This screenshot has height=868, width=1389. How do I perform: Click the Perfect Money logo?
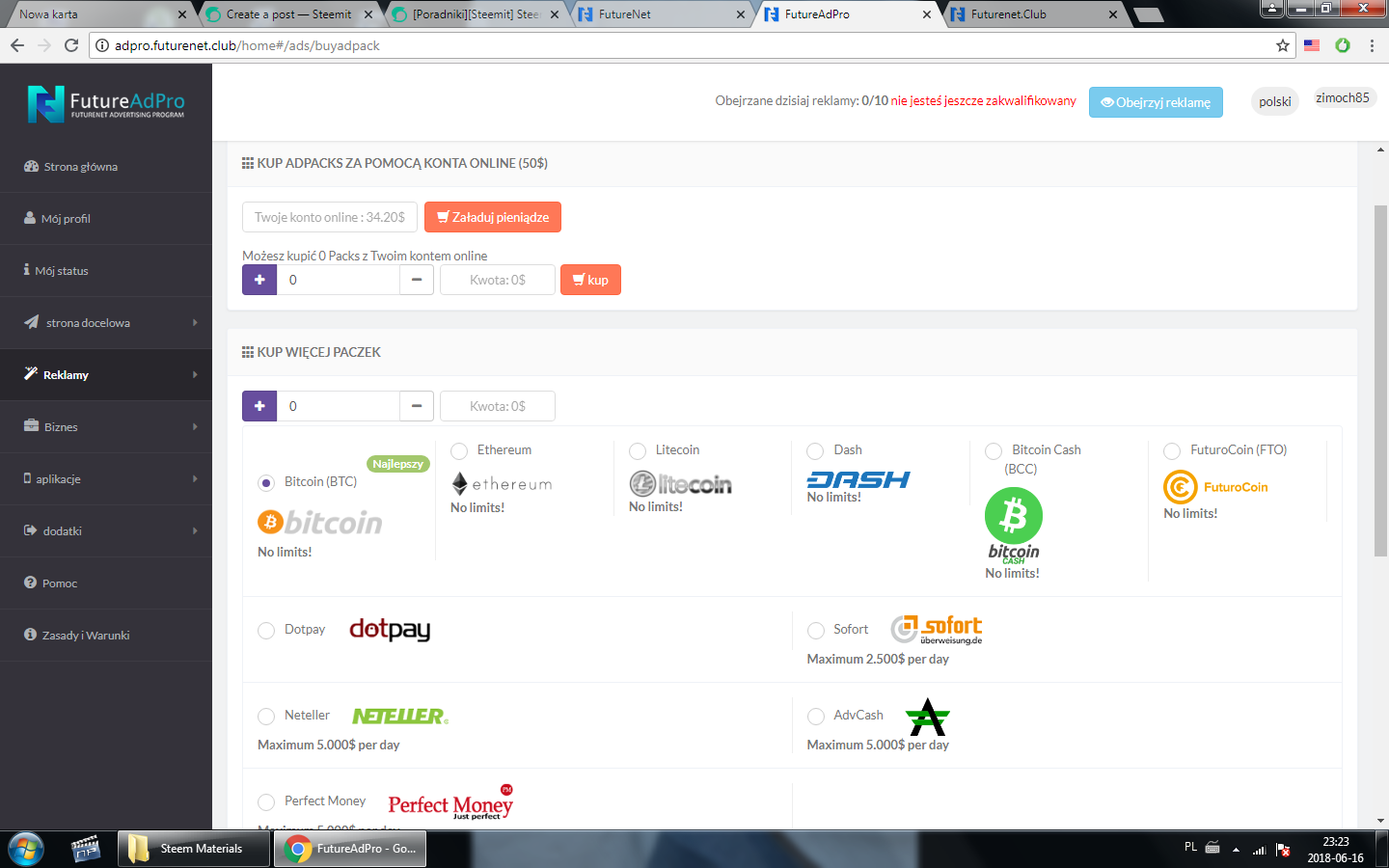450,802
